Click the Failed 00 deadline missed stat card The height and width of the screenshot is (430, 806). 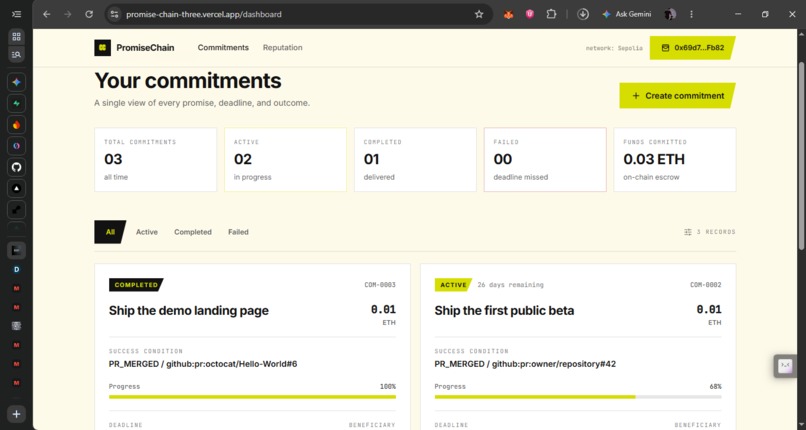pyautogui.click(x=545, y=160)
